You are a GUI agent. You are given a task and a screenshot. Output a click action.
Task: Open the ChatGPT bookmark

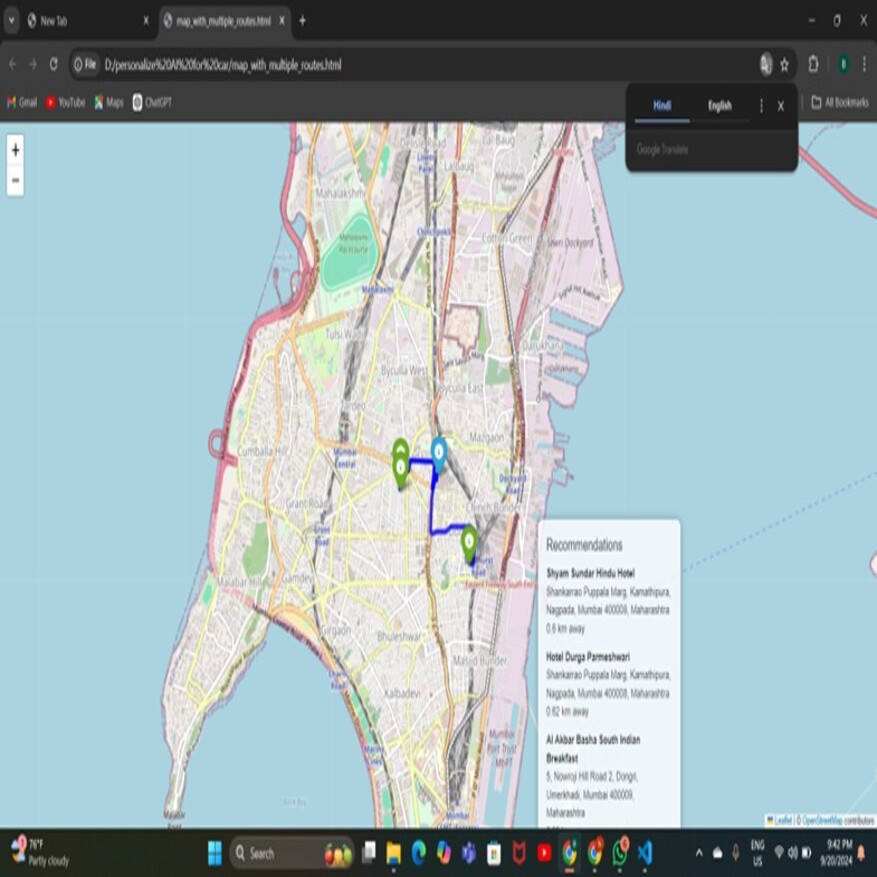(152, 102)
